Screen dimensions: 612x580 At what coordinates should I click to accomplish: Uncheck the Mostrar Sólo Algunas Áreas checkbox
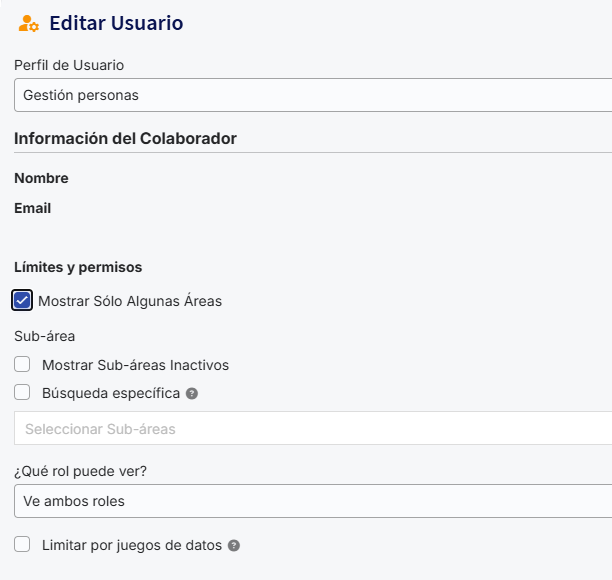(x=22, y=300)
